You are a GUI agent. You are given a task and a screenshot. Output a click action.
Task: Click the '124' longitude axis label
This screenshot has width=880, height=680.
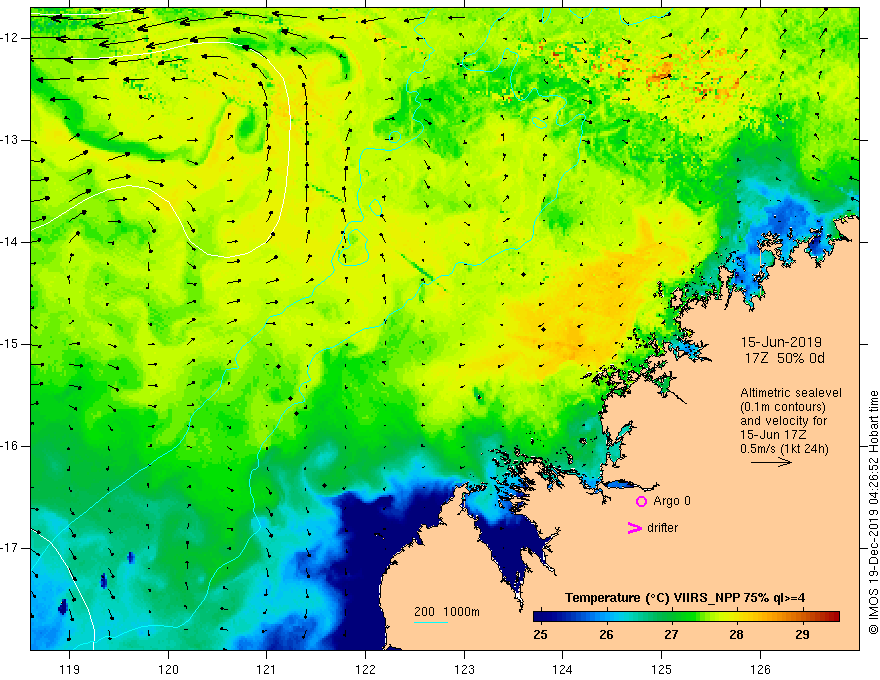[563, 669]
